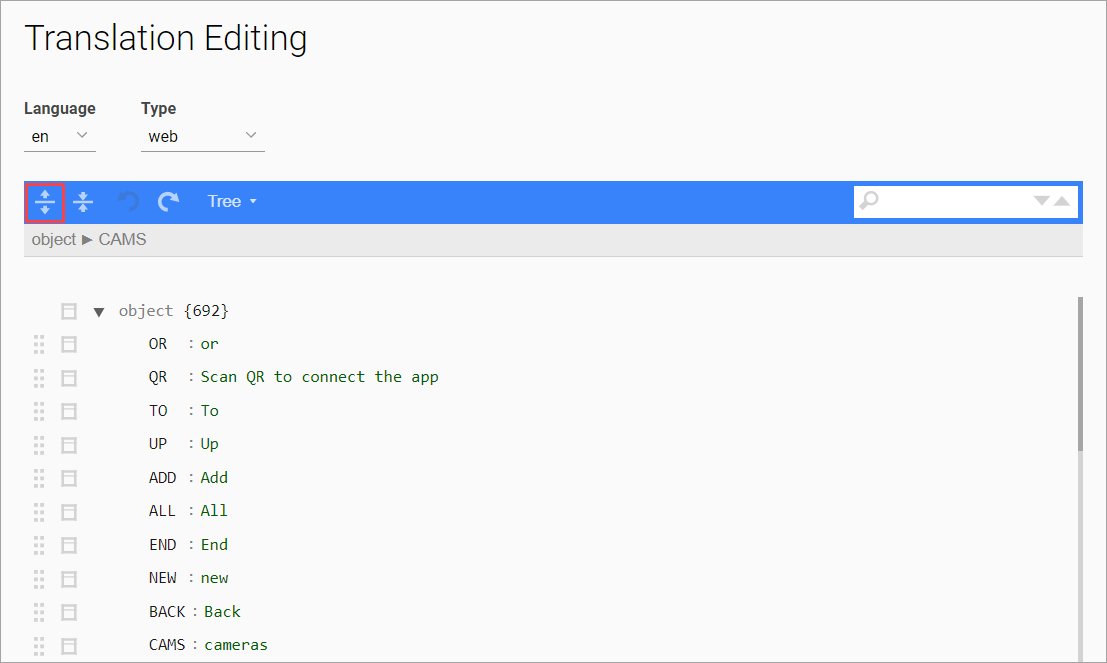Open the Language dropdown
Image resolution: width=1107 pixels, height=663 pixels.
(59, 136)
